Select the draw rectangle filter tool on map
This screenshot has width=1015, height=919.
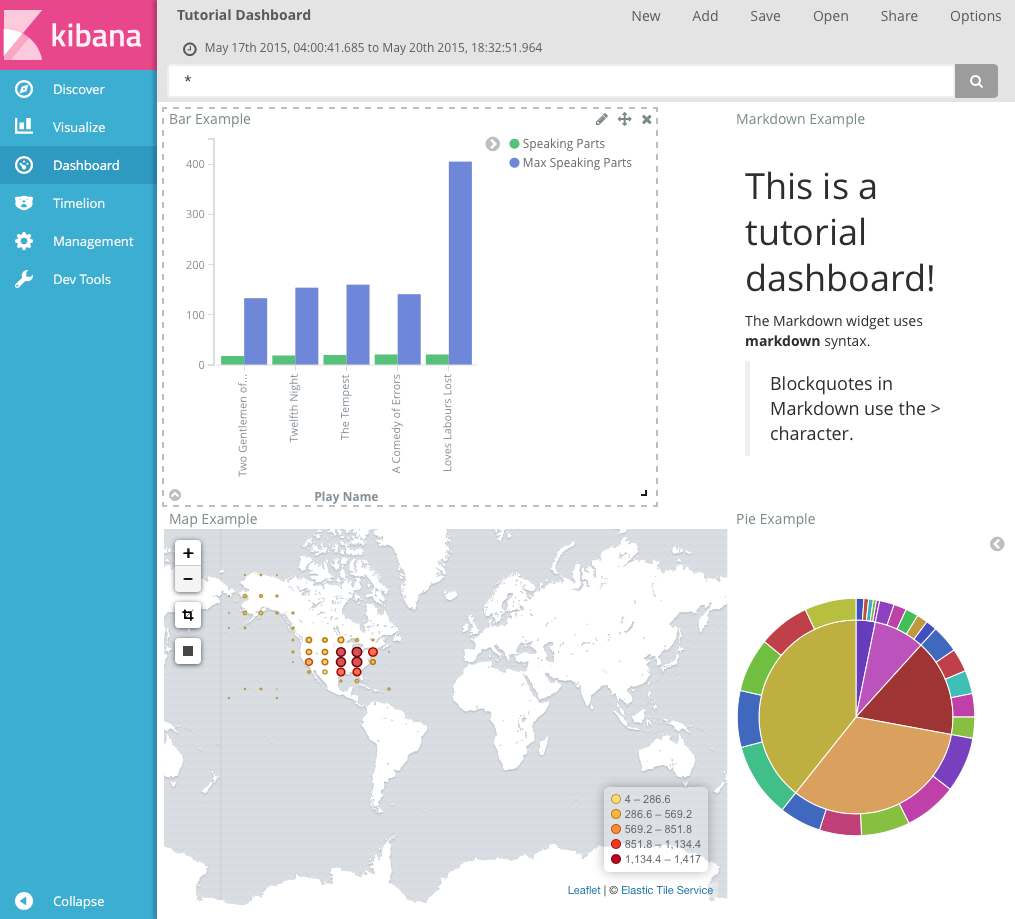point(188,615)
